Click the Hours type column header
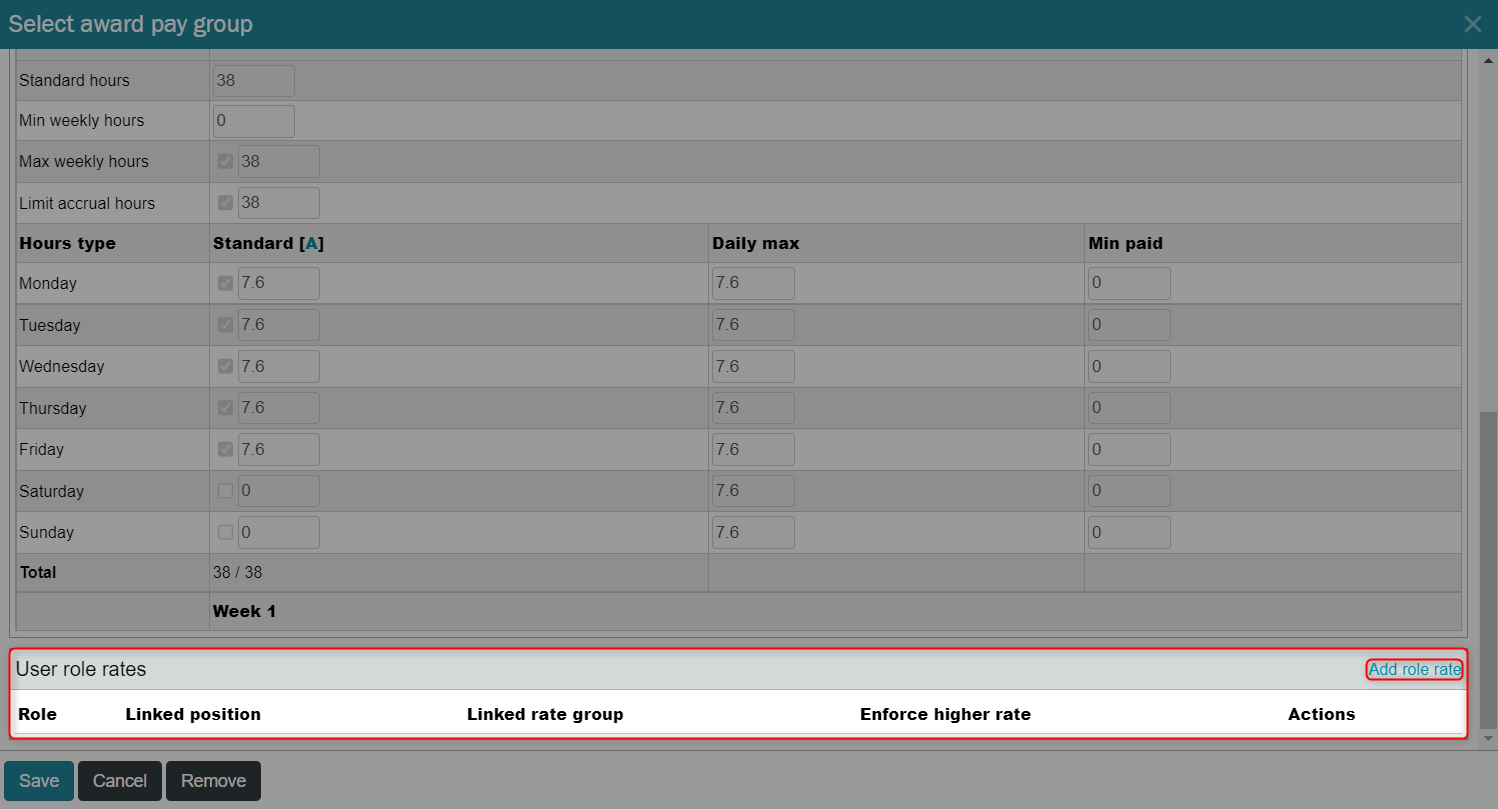Screen dimensions: 1498x809 (67, 243)
